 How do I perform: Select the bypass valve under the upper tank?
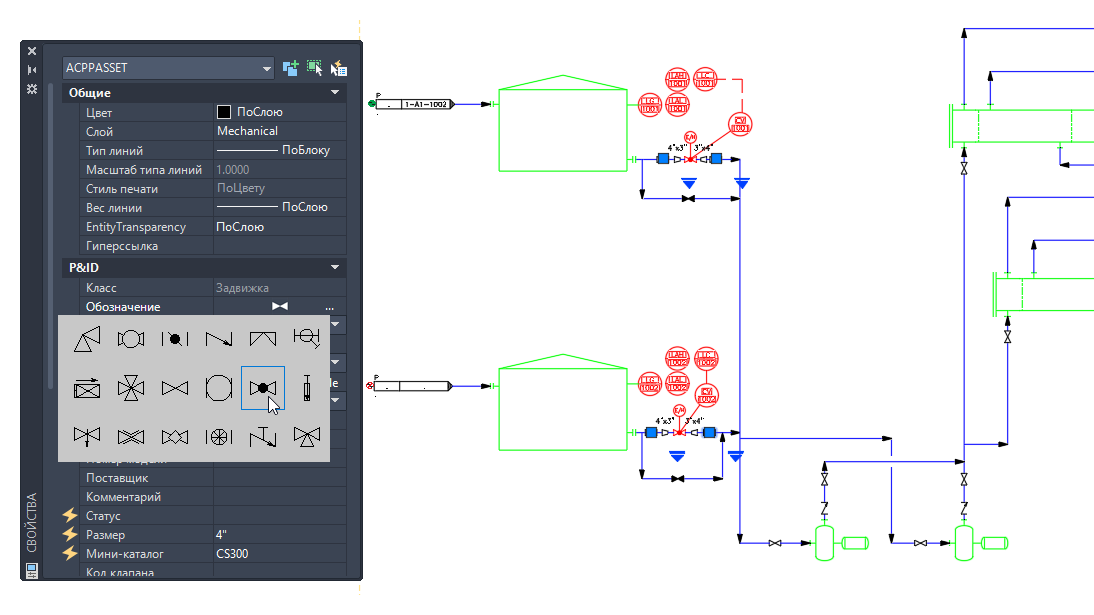click(688, 199)
